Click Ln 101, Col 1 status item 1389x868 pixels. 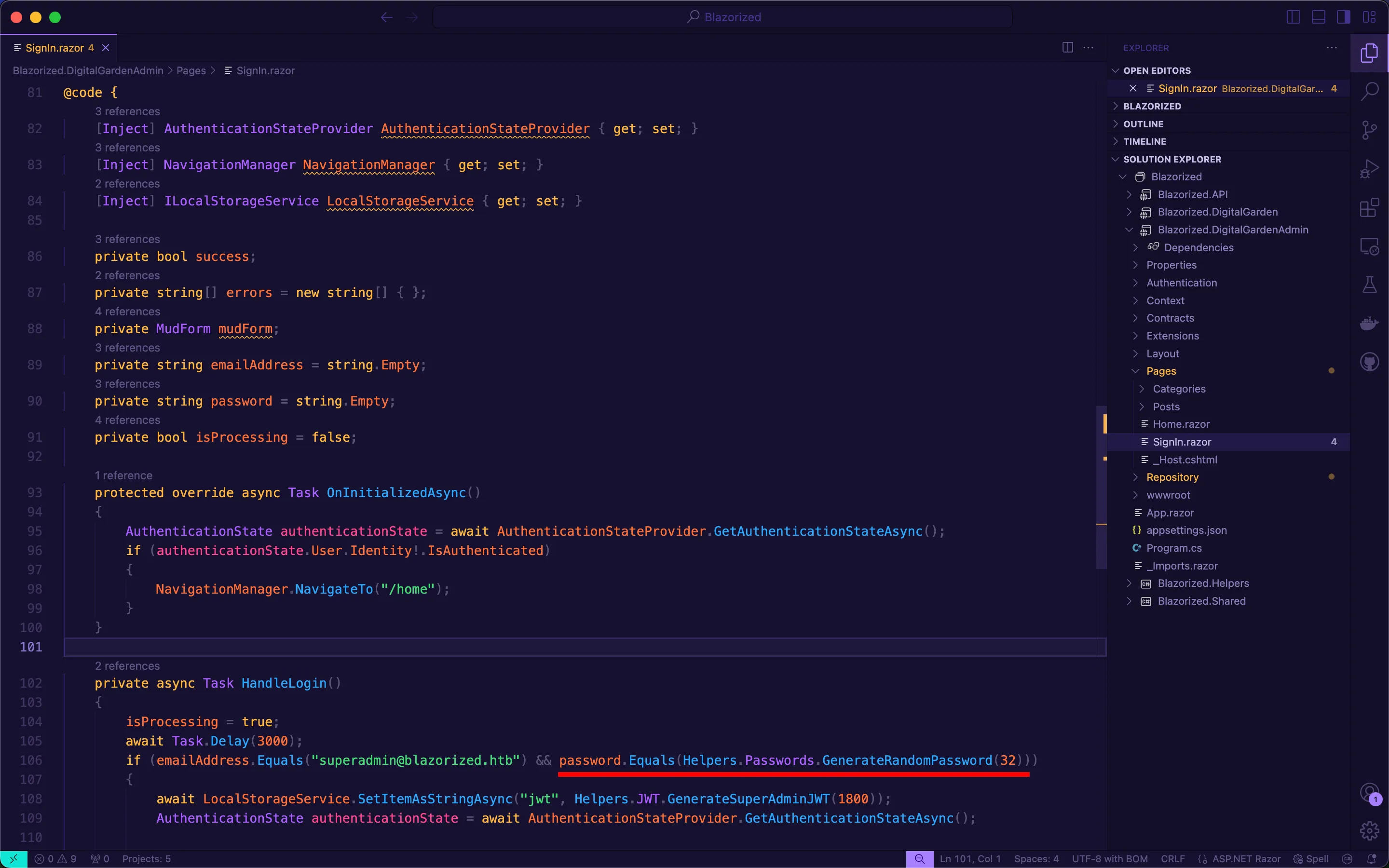point(970,859)
